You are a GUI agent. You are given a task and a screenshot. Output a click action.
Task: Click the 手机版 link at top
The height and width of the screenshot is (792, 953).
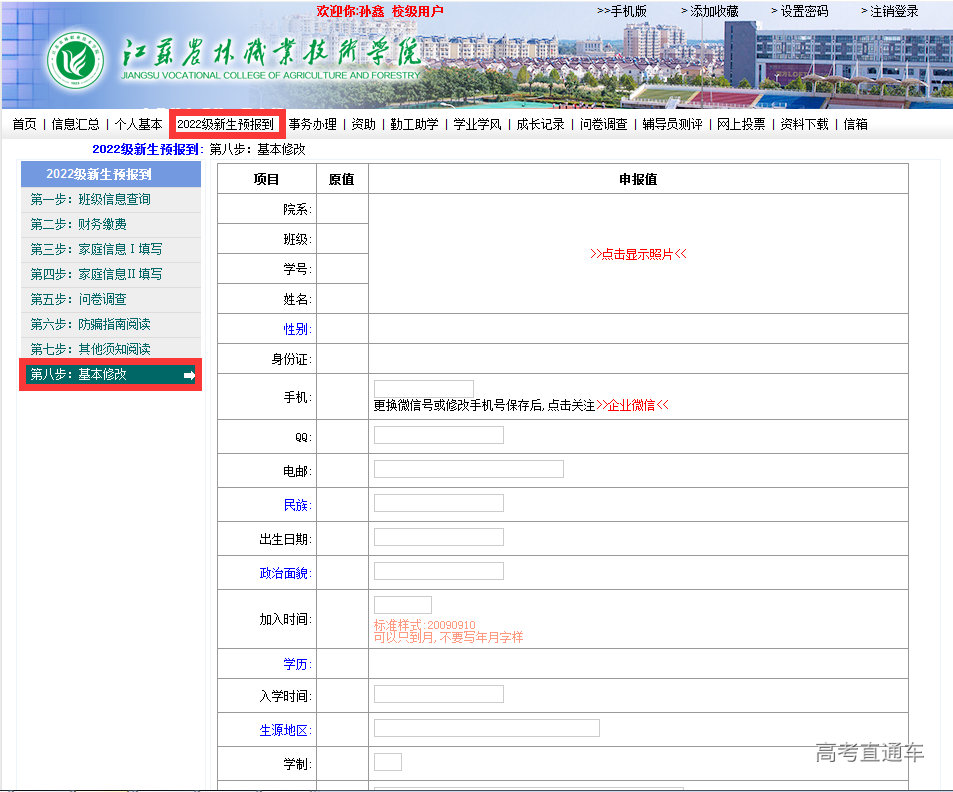pyautogui.click(x=622, y=11)
